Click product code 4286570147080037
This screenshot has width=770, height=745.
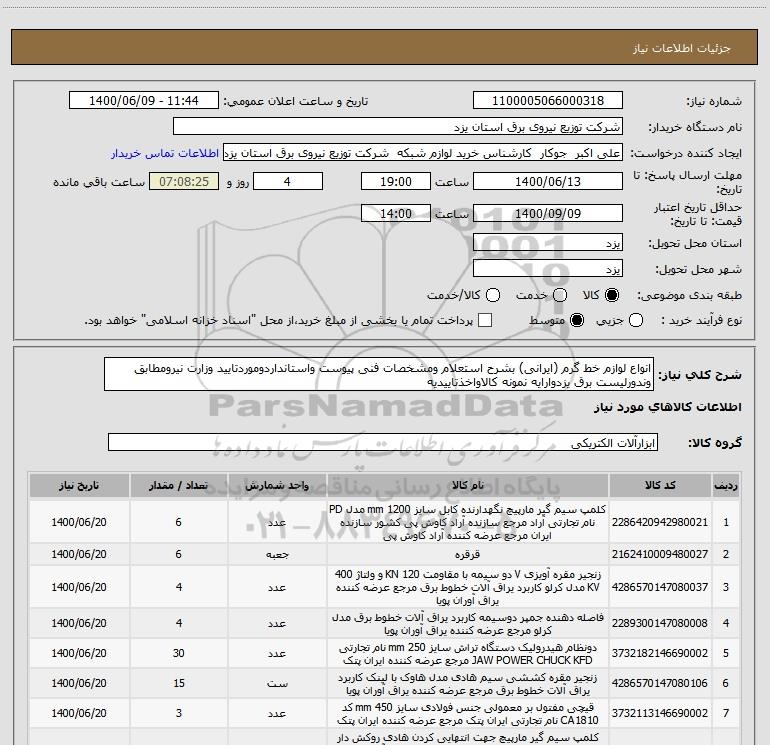(660, 587)
